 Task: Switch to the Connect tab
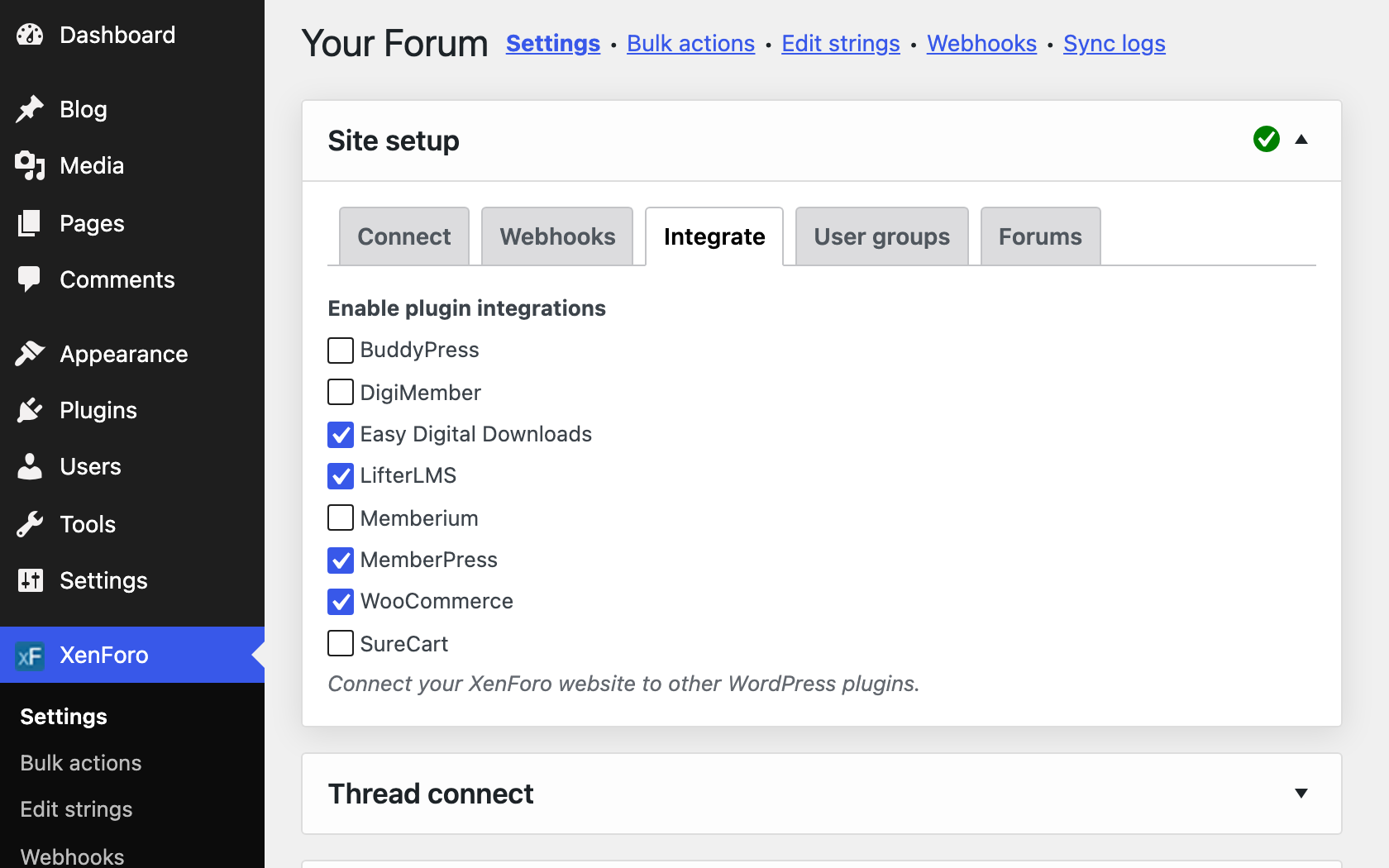click(404, 236)
